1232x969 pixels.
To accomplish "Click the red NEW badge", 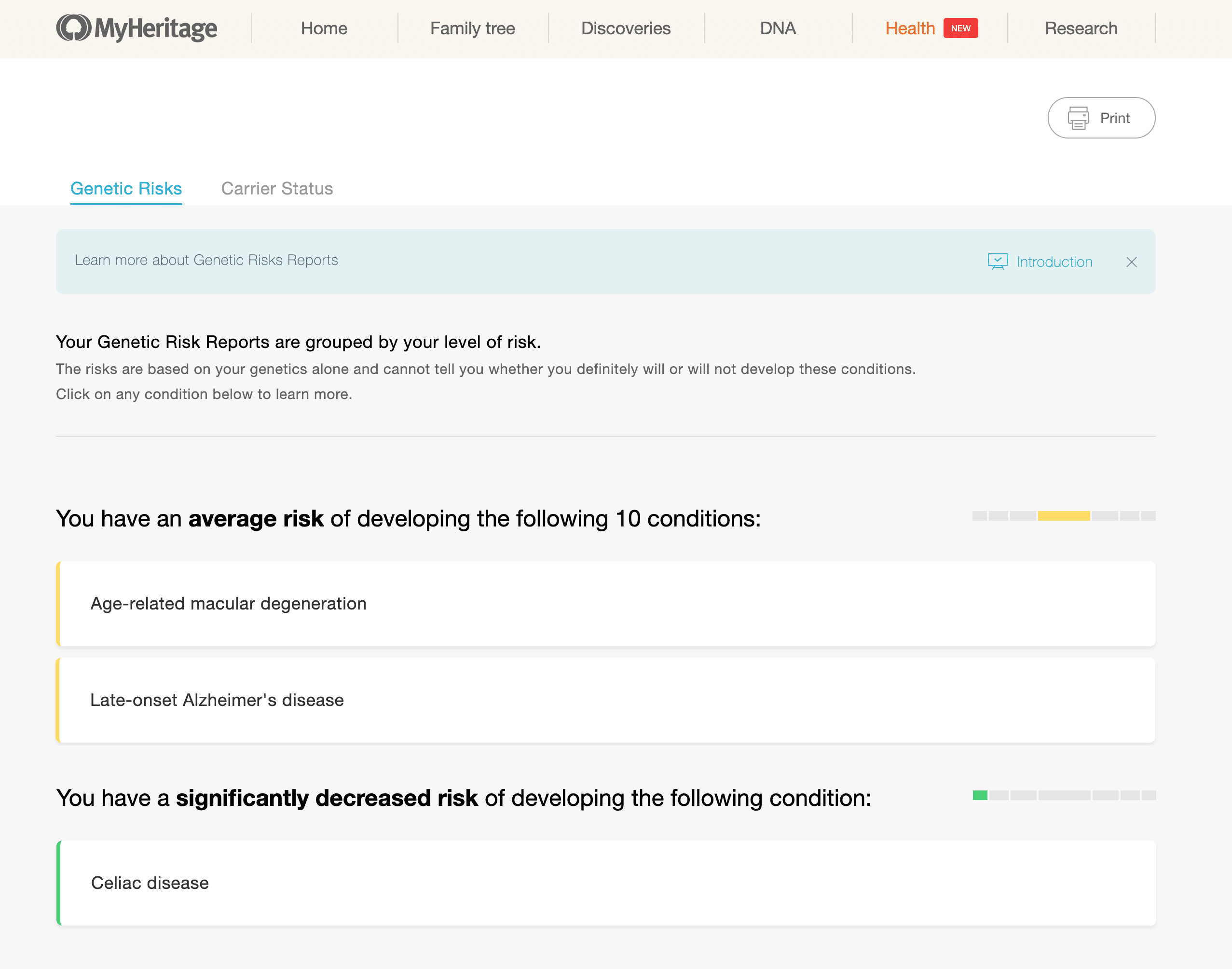I will coord(960,28).
